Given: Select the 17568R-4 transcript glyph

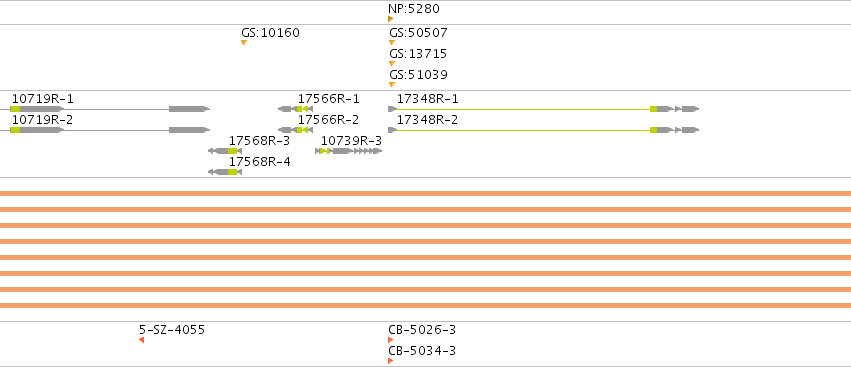Looking at the screenshot, I should pyautogui.click(x=225, y=172).
